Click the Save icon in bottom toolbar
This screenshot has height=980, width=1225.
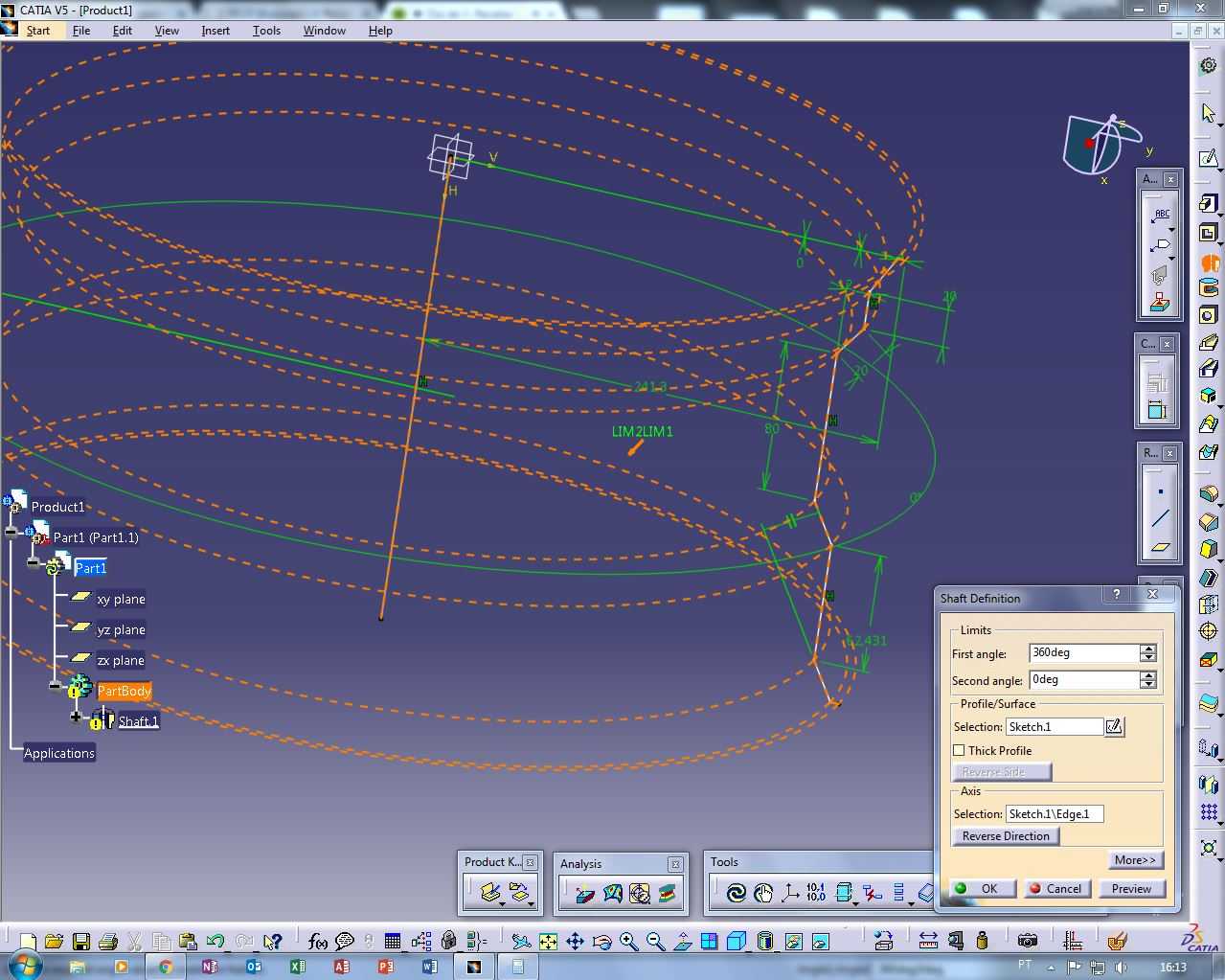(81, 942)
